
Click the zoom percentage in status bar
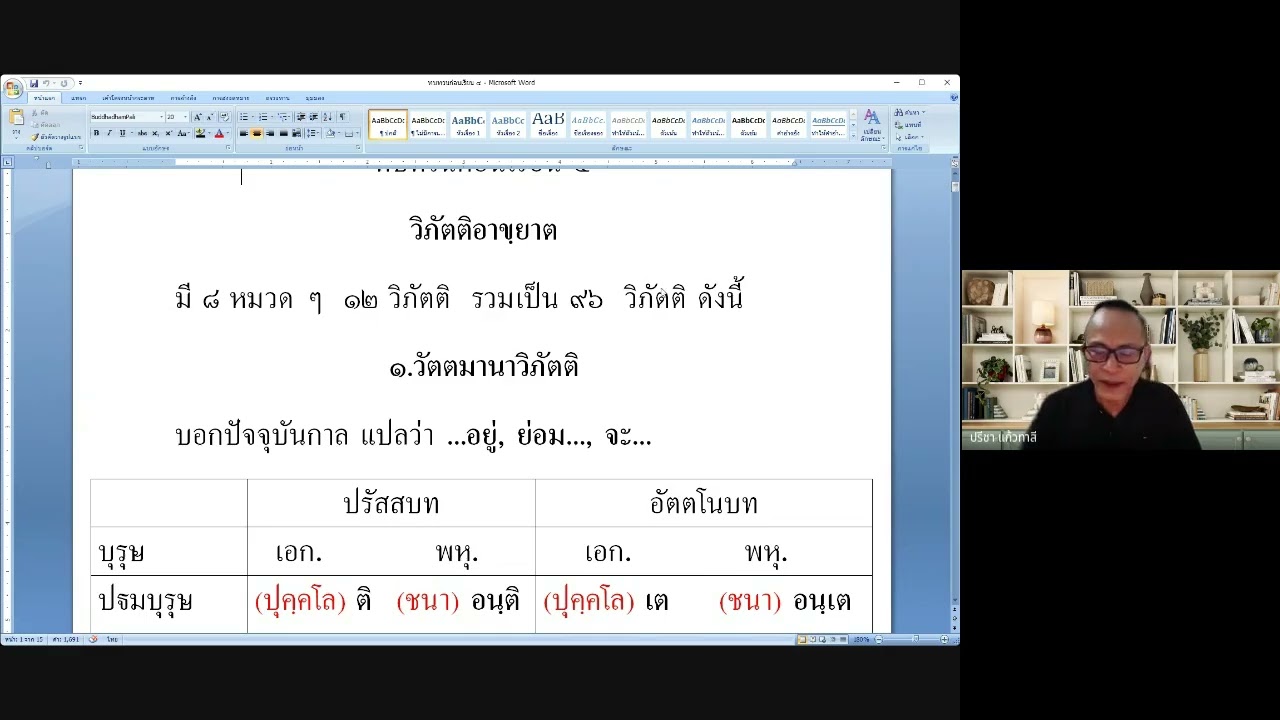pyautogui.click(x=862, y=639)
